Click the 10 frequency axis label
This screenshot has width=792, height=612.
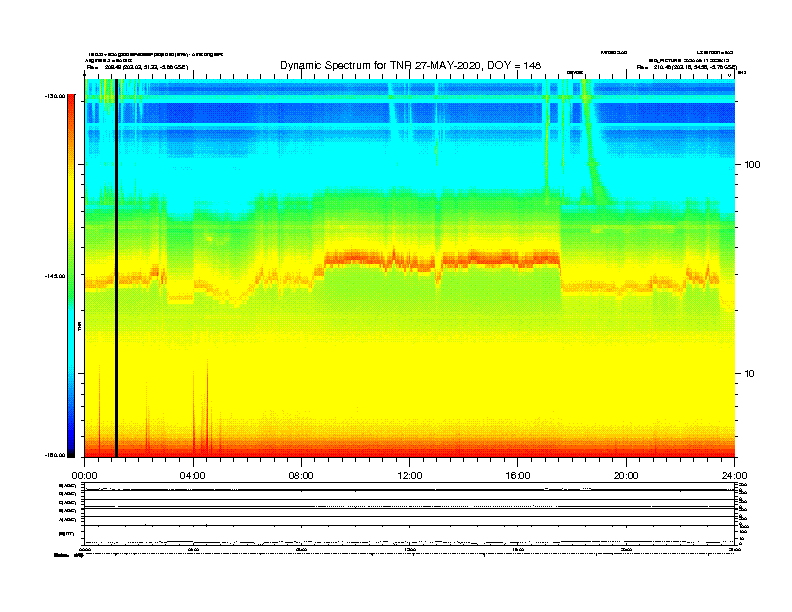point(749,374)
